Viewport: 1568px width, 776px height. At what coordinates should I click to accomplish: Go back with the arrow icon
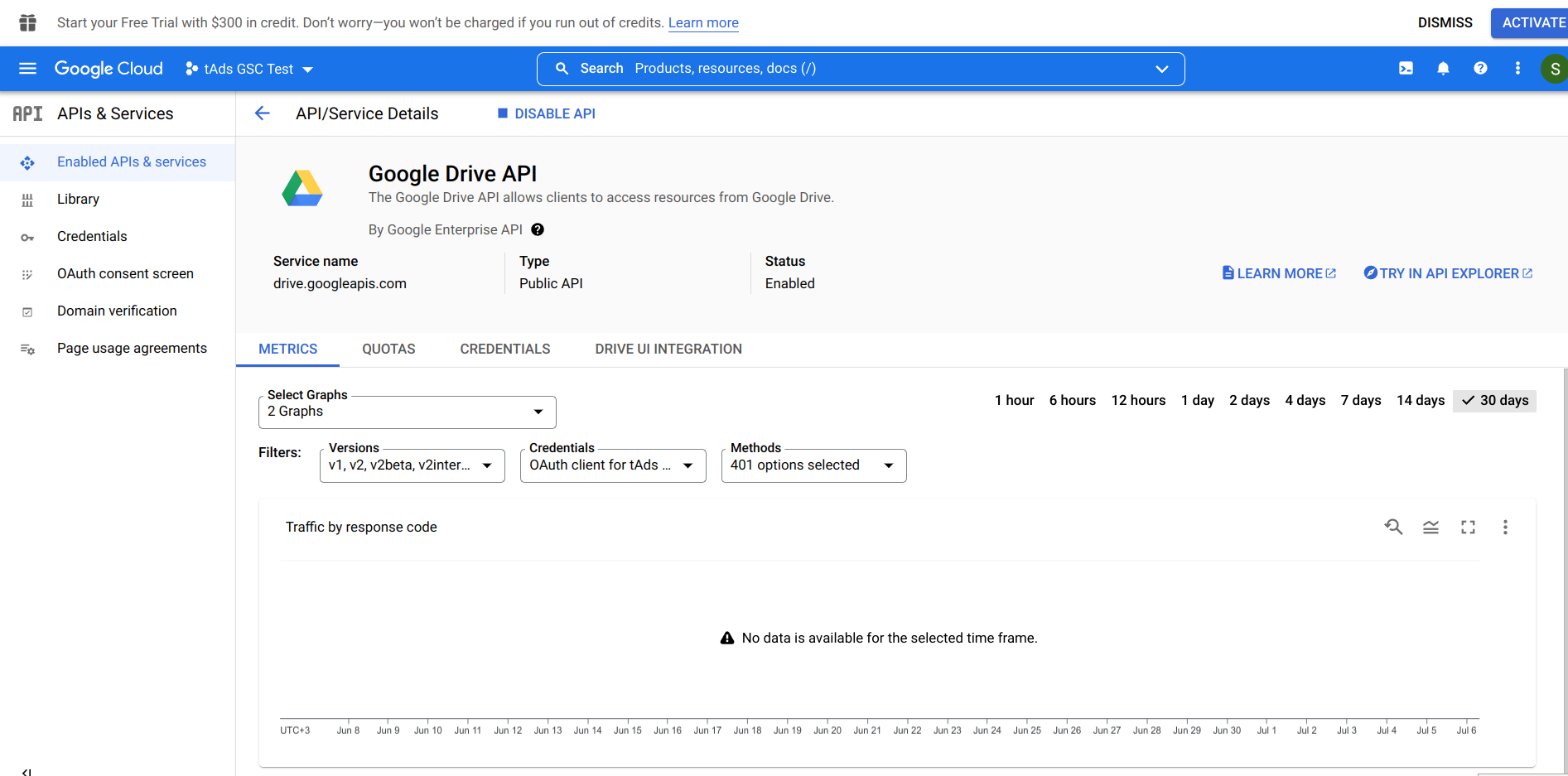(x=263, y=113)
